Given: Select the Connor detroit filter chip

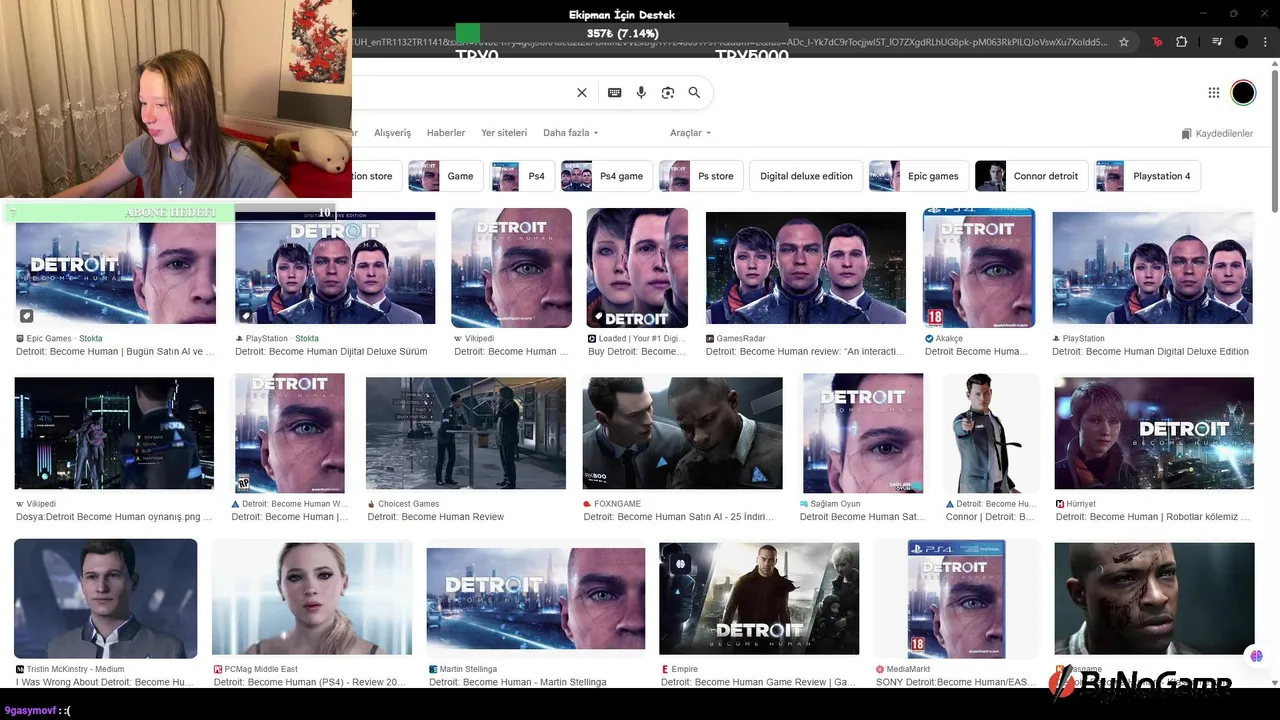Looking at the screenshot, I should click(1032, 176).
